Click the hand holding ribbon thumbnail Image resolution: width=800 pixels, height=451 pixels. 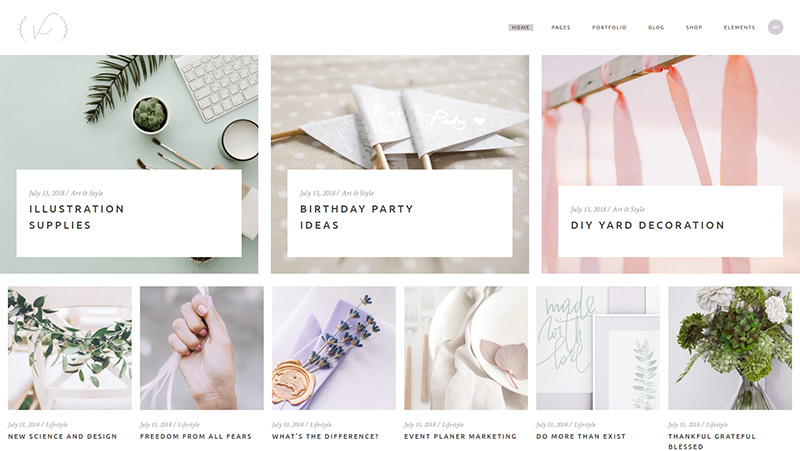[202, 348]
